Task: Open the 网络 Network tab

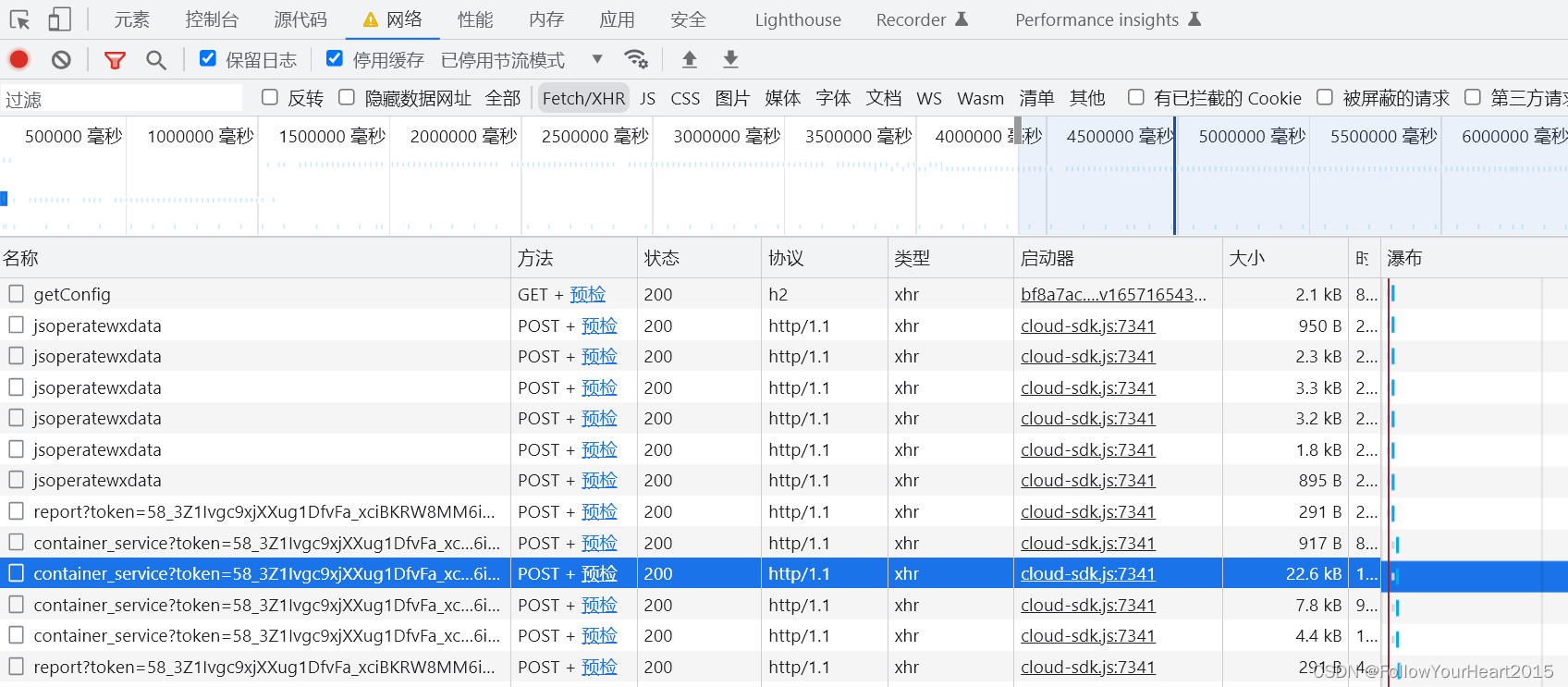Action: (393, 19)
